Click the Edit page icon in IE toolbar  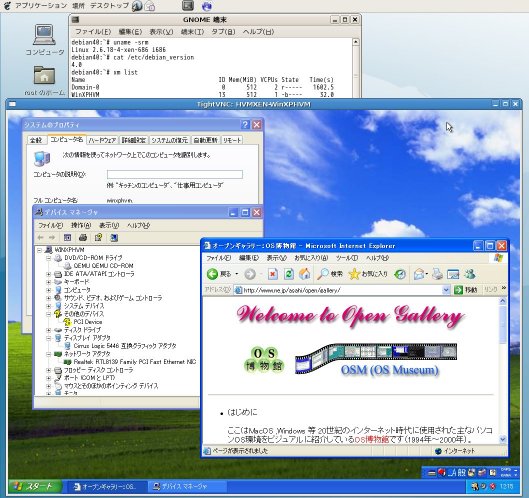coord(453,274)
